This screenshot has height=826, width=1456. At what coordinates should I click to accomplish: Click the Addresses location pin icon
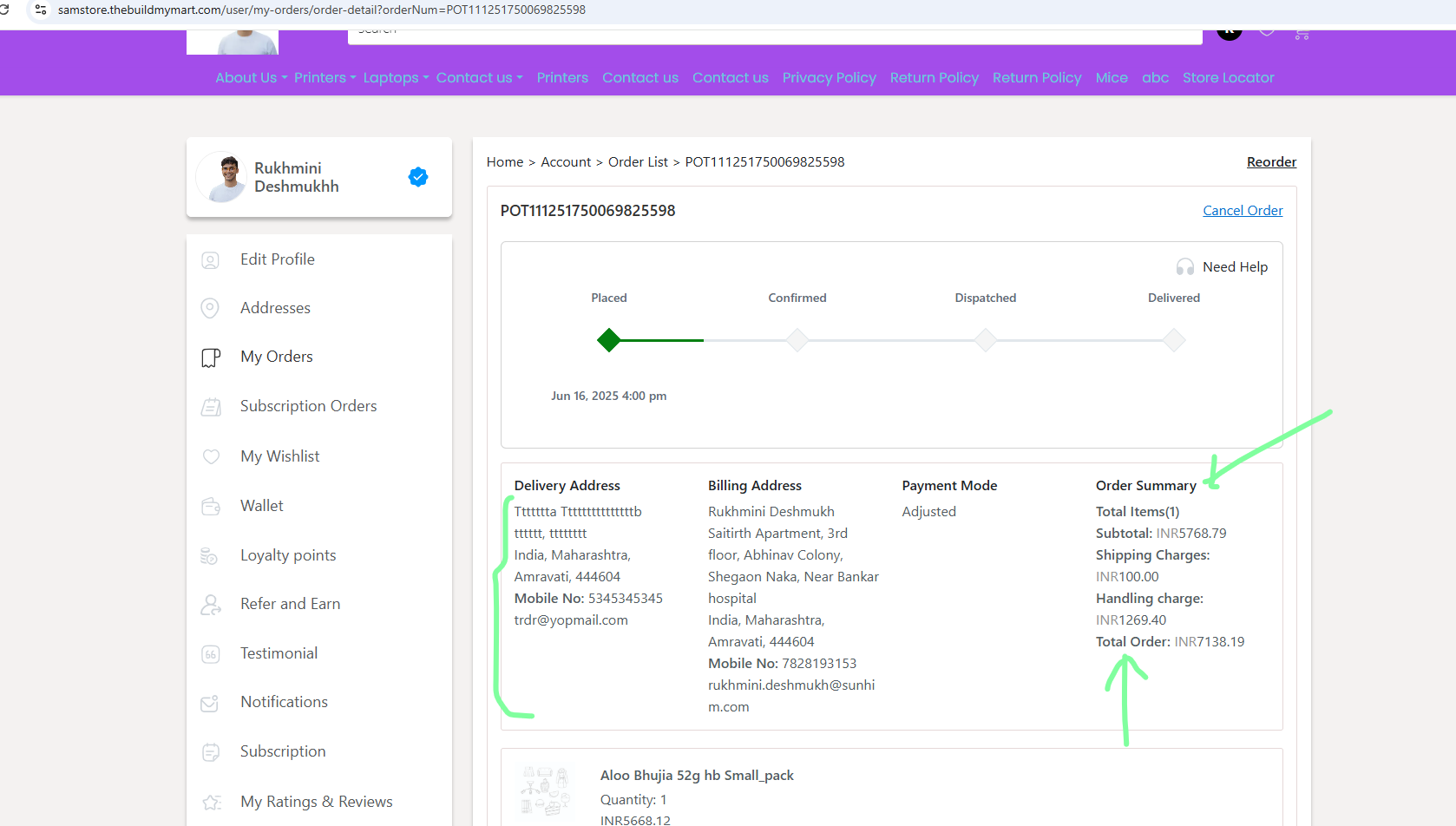[210, 308]
